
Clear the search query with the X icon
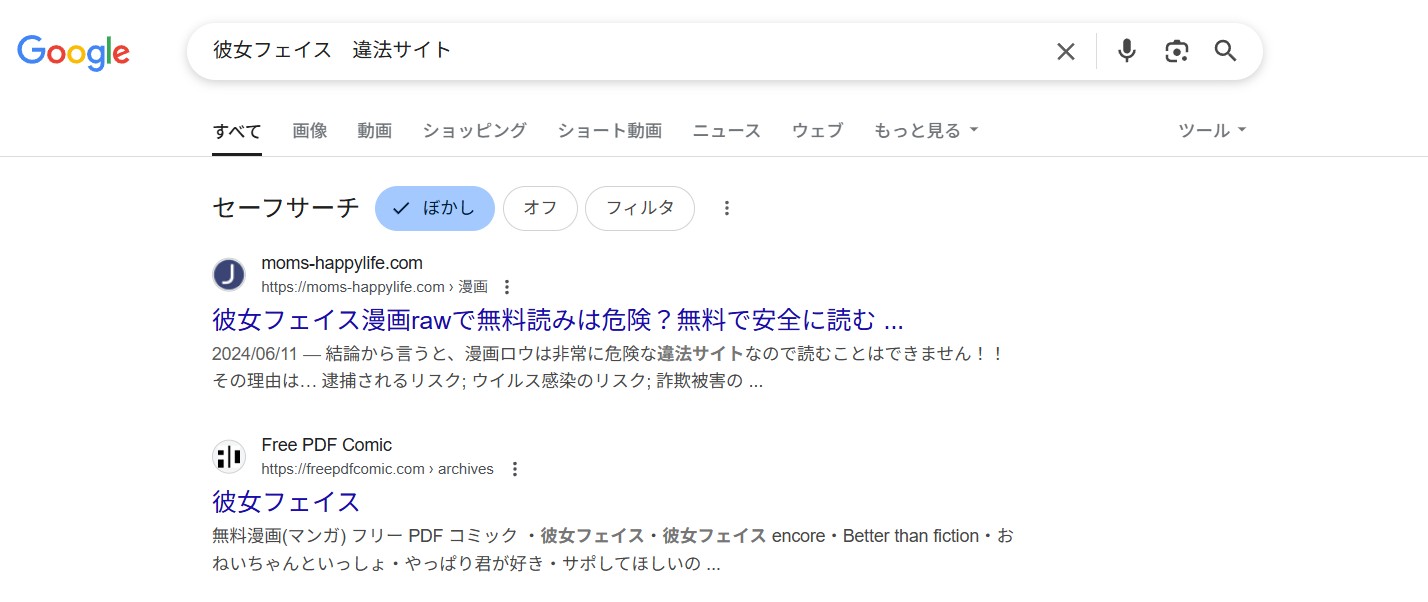click(1065, 50)
